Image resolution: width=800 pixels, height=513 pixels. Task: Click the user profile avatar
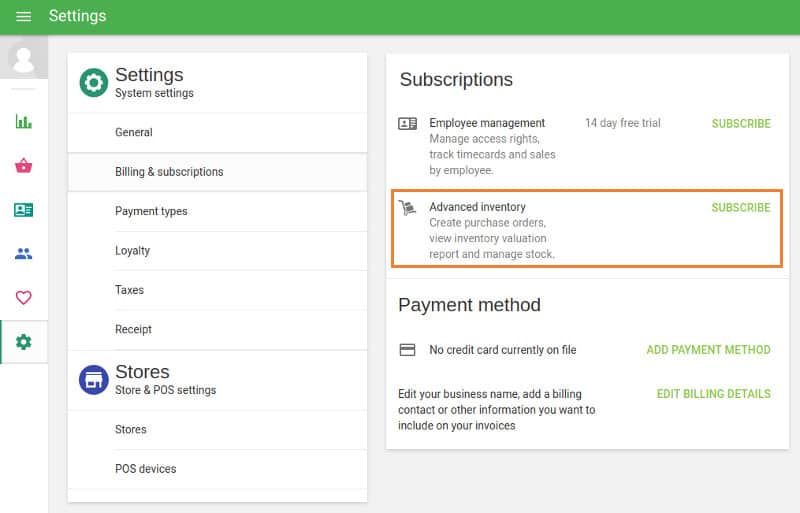(x=23, y=59)
